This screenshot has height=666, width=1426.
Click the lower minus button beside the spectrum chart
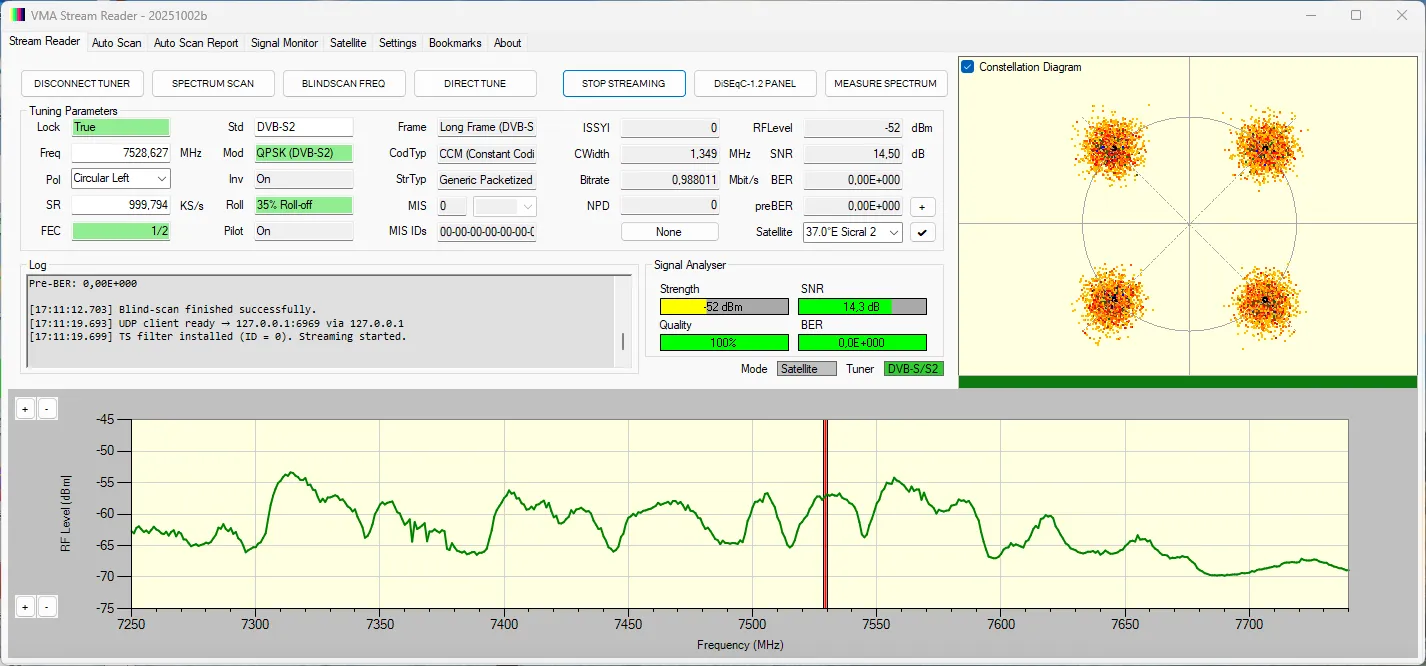tap(47, 607)
